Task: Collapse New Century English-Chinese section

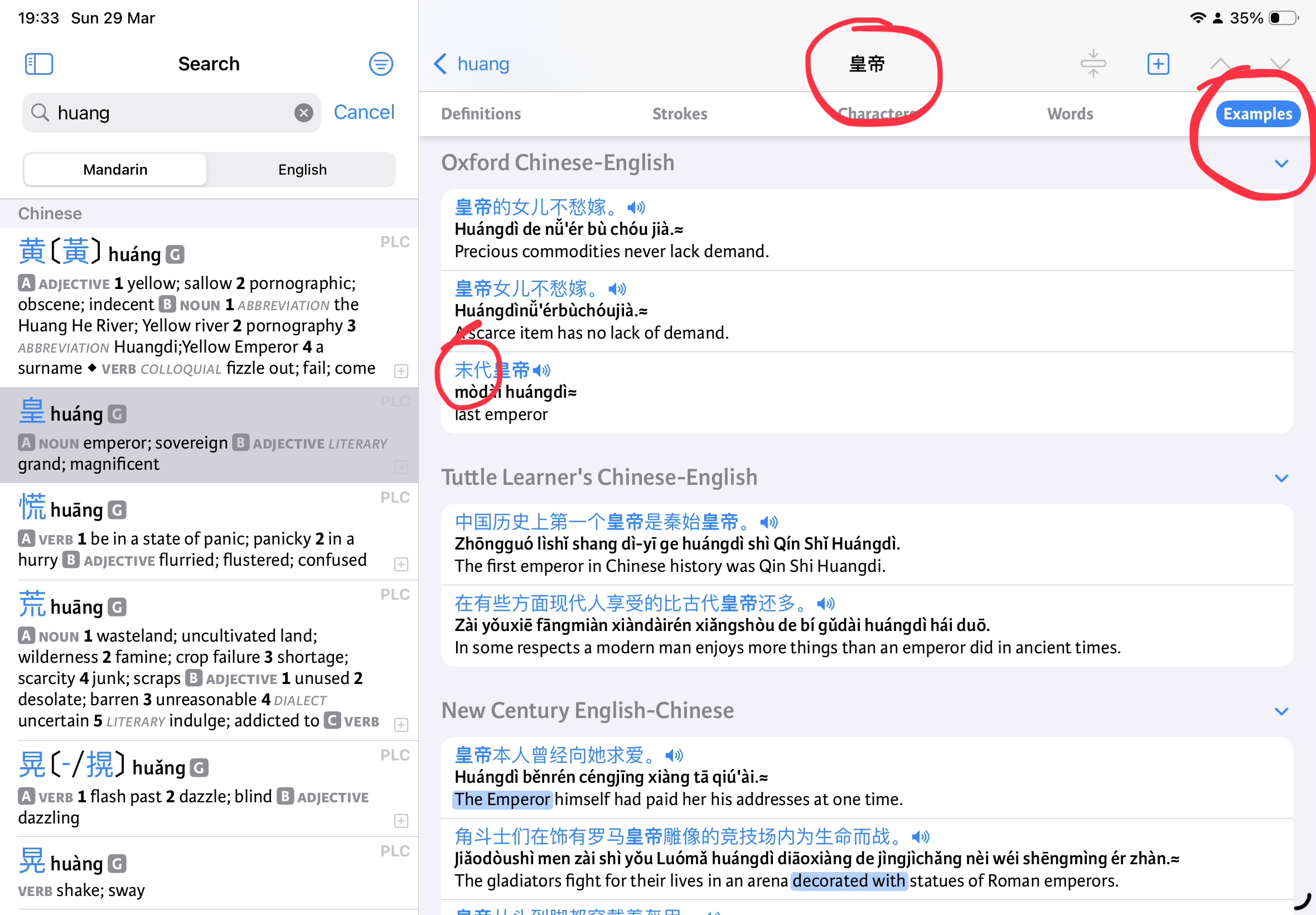Action: tap(1281, 711)
